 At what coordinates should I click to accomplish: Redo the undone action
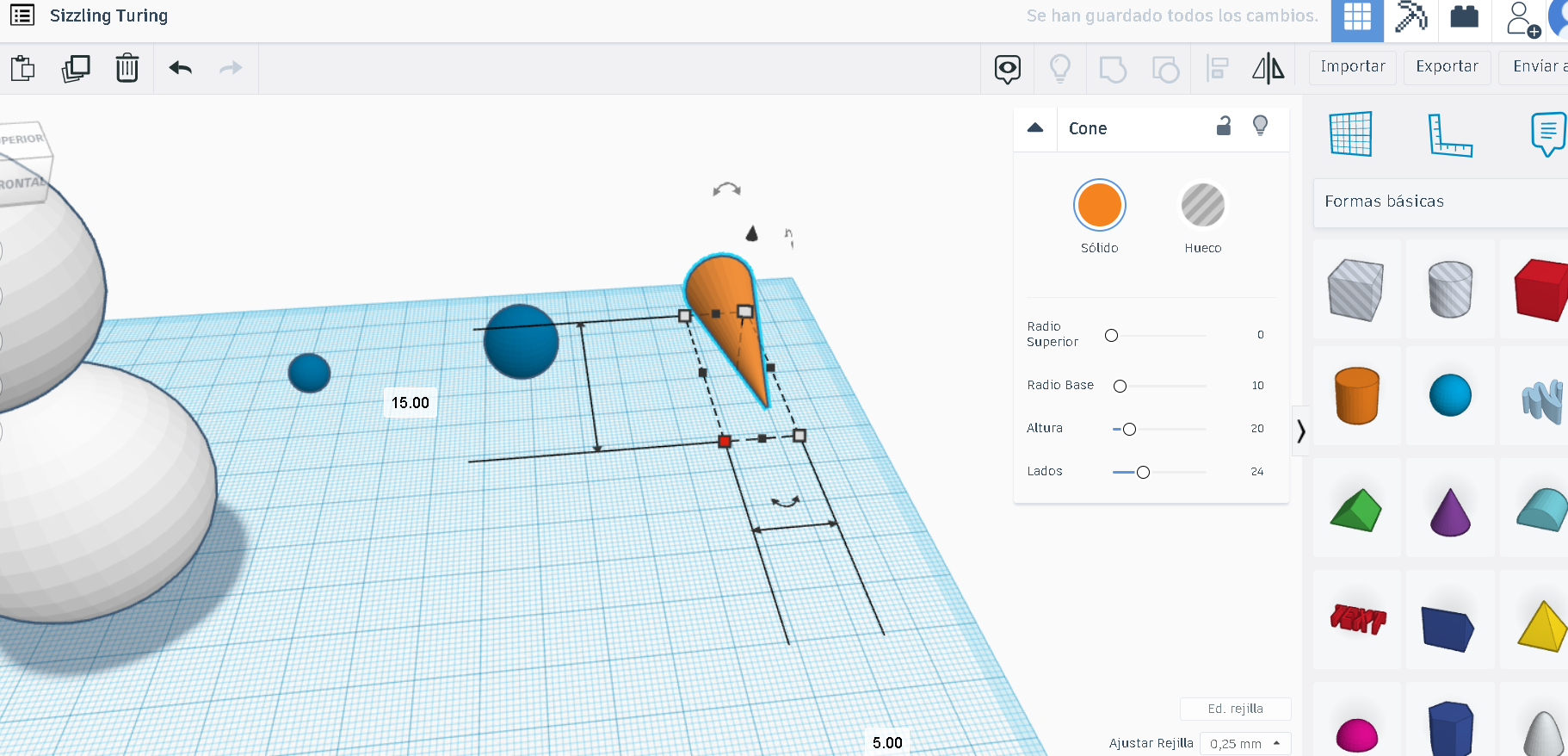coord(231,68)
